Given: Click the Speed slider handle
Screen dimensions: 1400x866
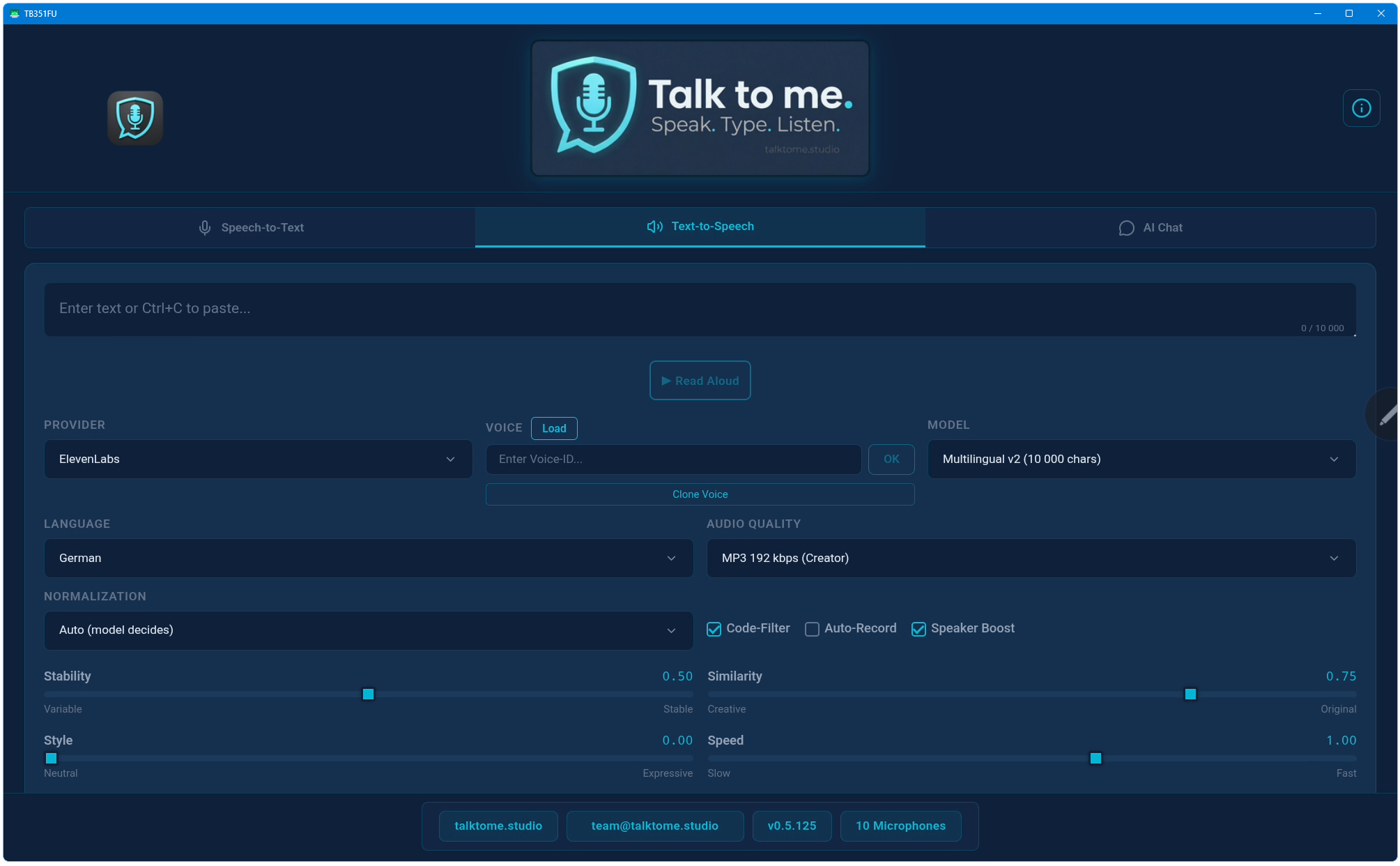Looking at the screenshot, I should [1095, 759].
